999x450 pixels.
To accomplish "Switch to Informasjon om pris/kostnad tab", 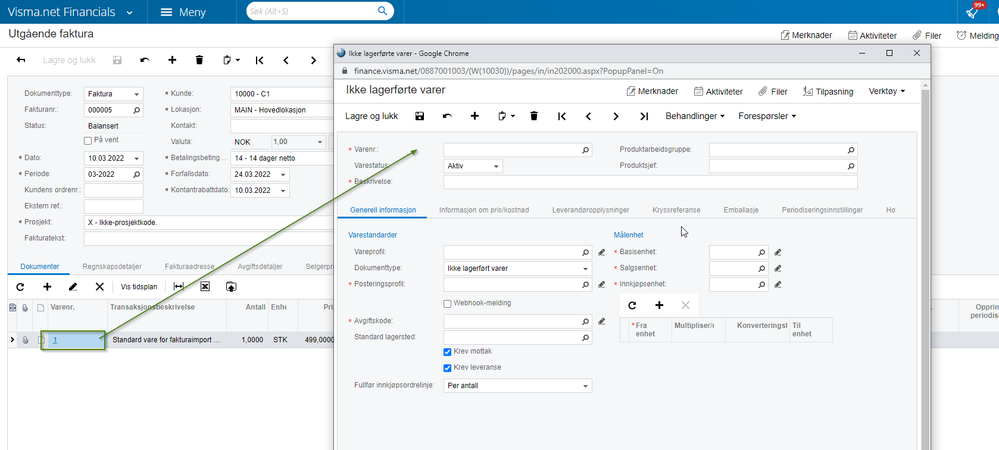I will click(x=484, y=210).
